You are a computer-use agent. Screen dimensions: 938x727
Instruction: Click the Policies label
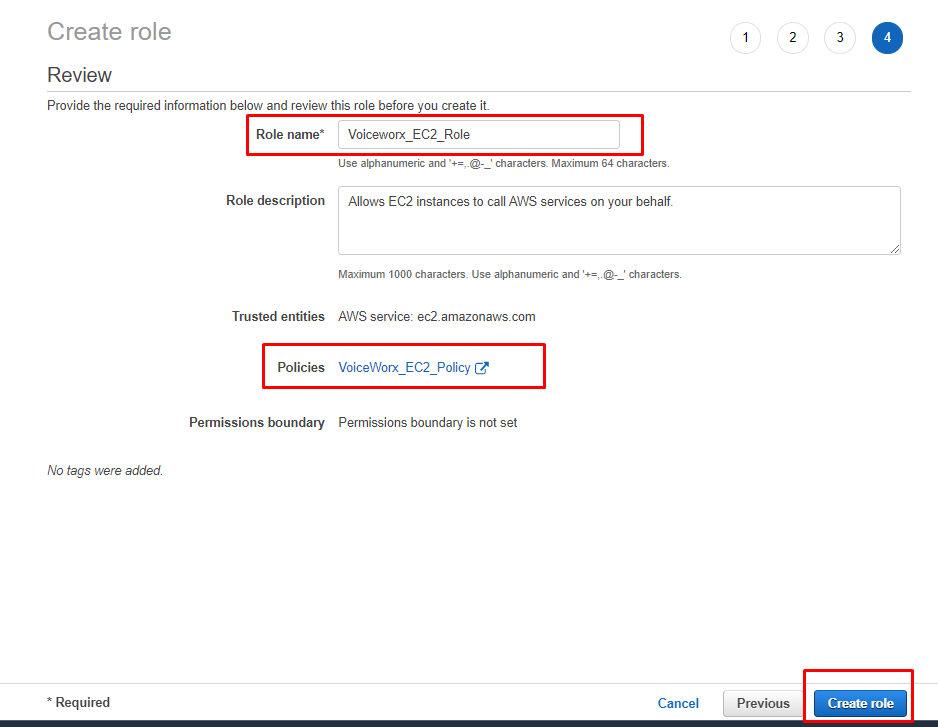[x=301, y=368]
